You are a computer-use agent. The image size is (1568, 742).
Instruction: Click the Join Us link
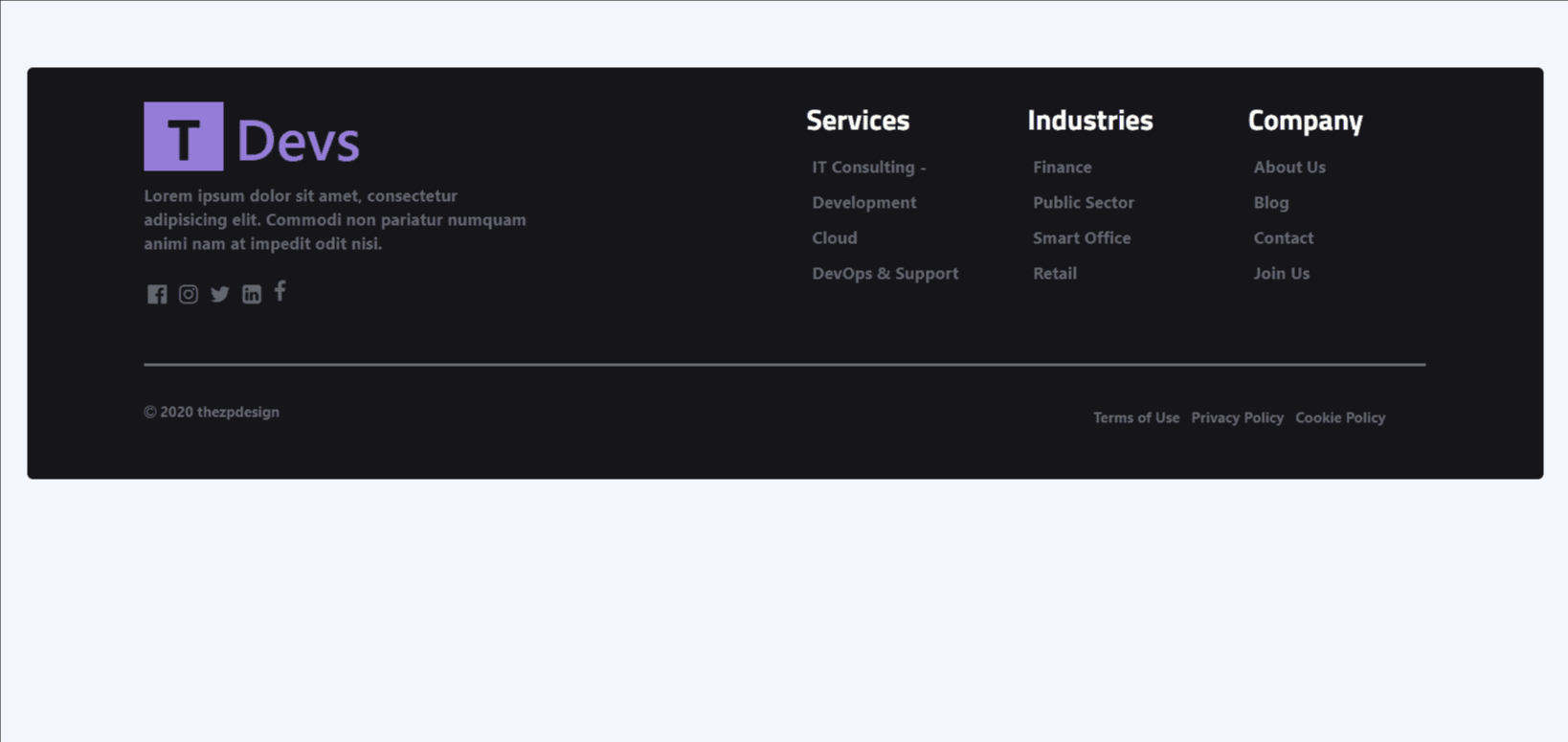pyautogui.click(x=1282, y=273)
